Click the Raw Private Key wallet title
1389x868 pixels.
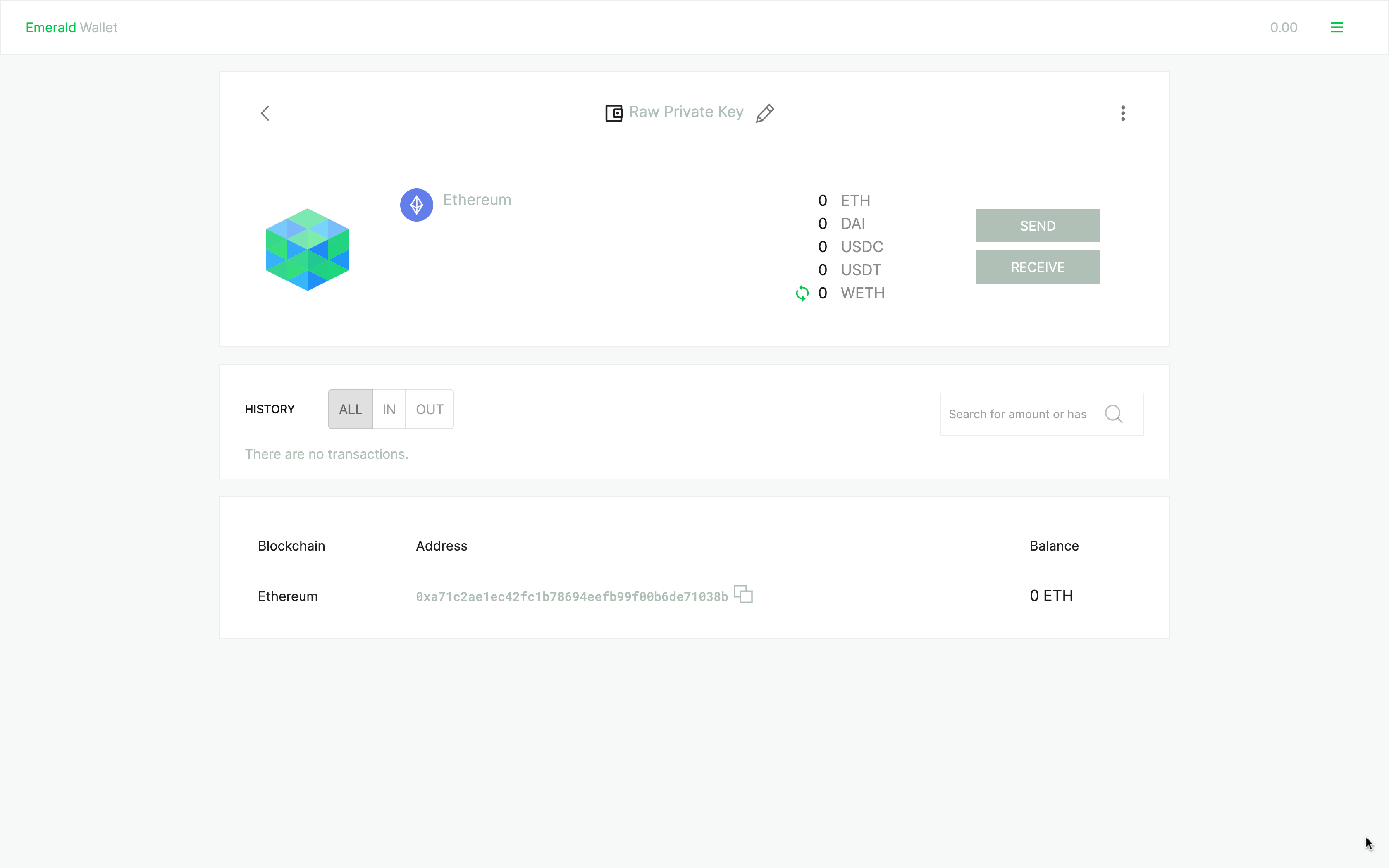tap(686, 112)
